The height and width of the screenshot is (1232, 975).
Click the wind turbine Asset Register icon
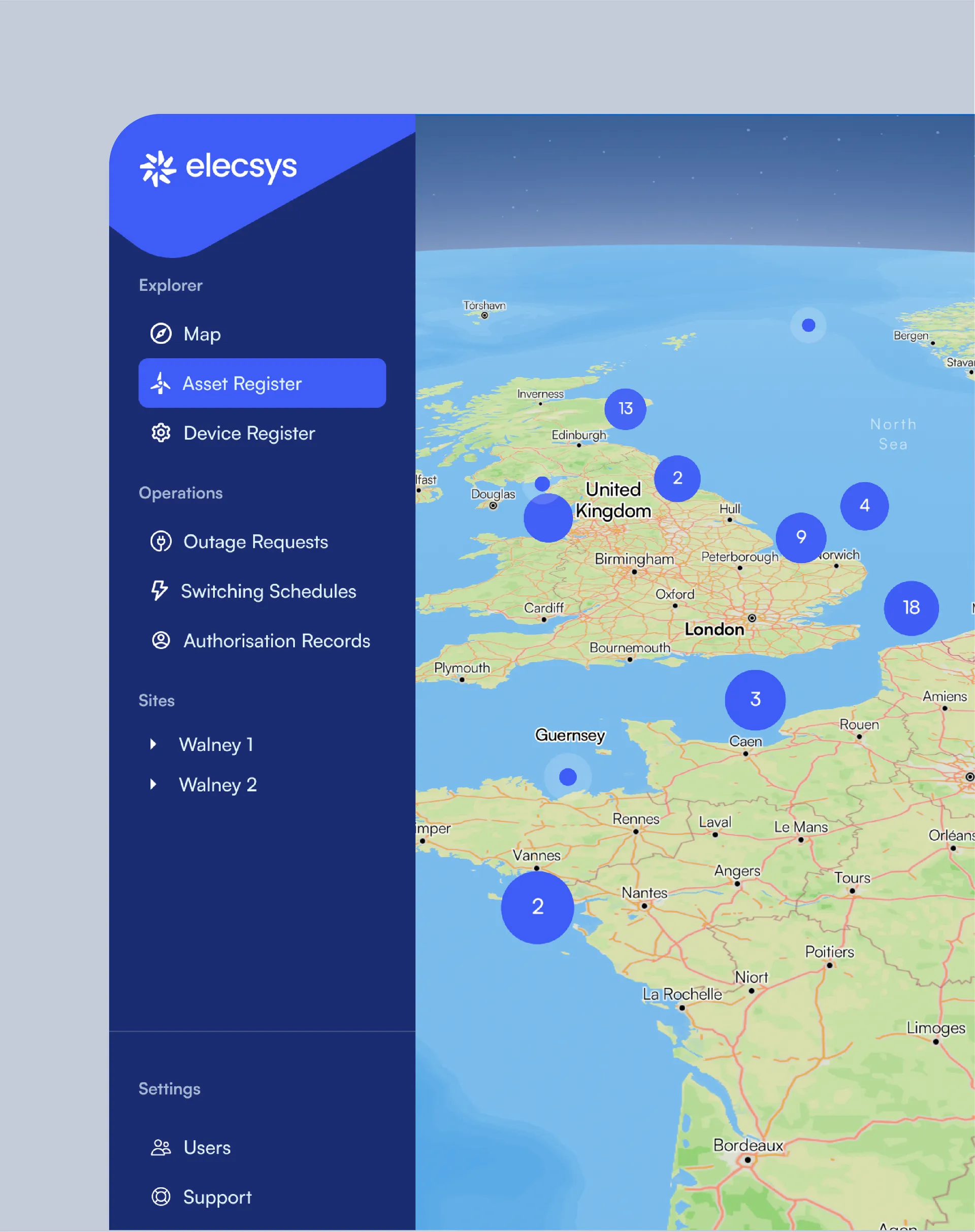tap(160, 383)
